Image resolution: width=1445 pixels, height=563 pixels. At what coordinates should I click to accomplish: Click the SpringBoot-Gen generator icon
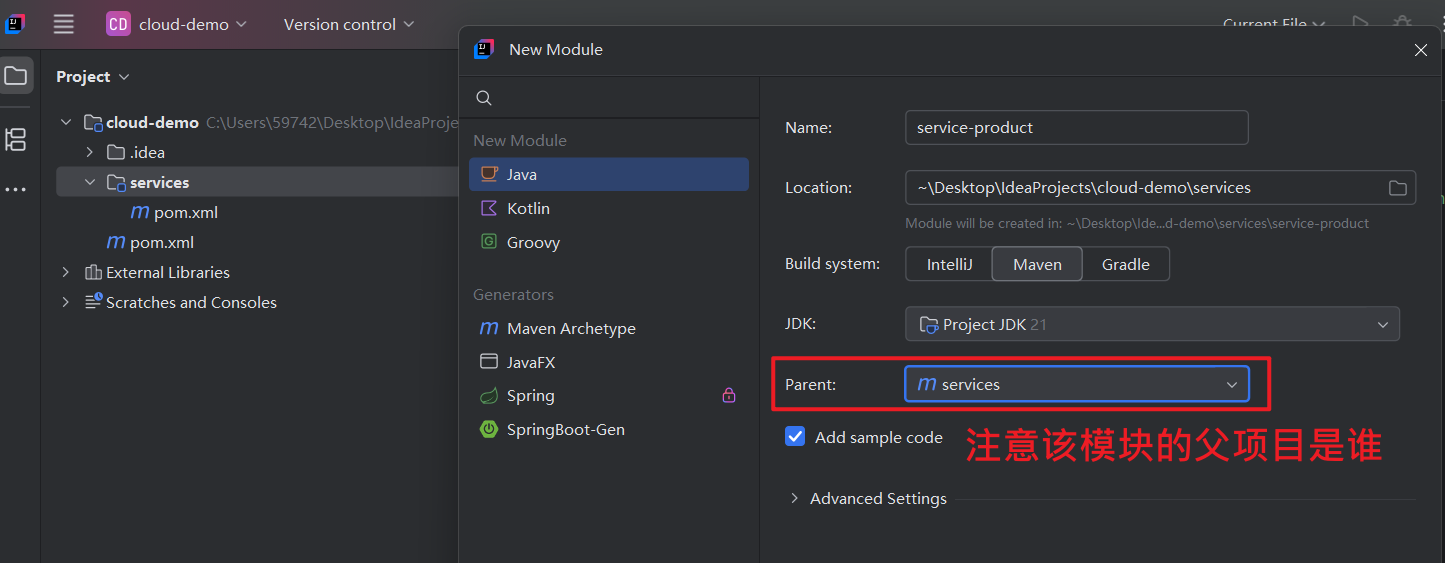coord(489,429)
